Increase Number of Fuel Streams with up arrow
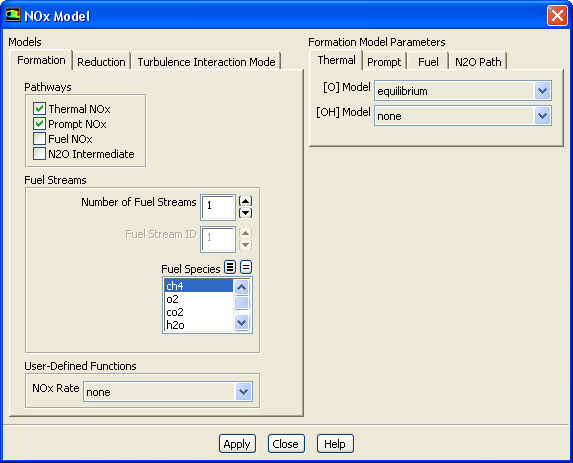The image size is (573, 463). click(245, 201)
